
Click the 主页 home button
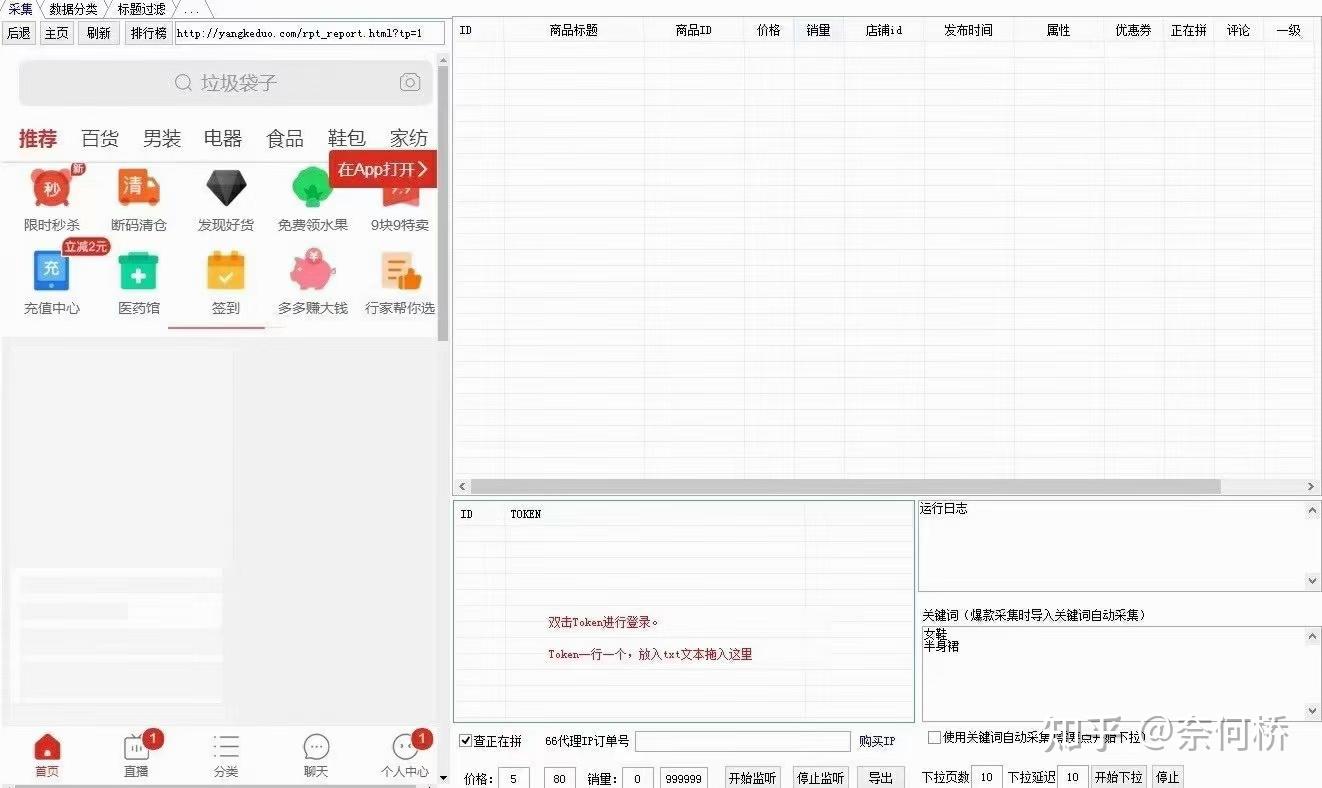coord(57,33)
